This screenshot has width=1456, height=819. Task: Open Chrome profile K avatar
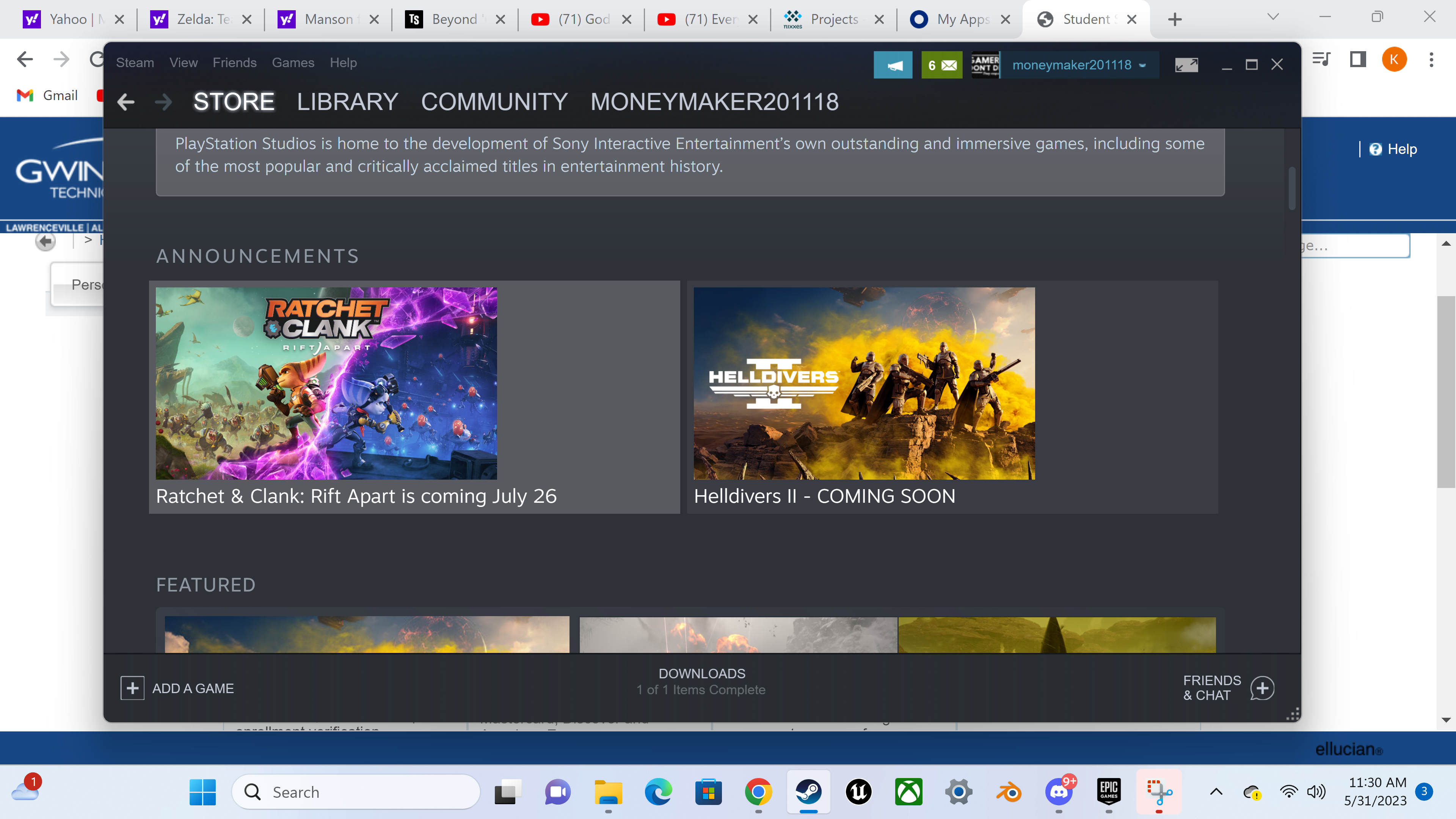coord(1395,60)
